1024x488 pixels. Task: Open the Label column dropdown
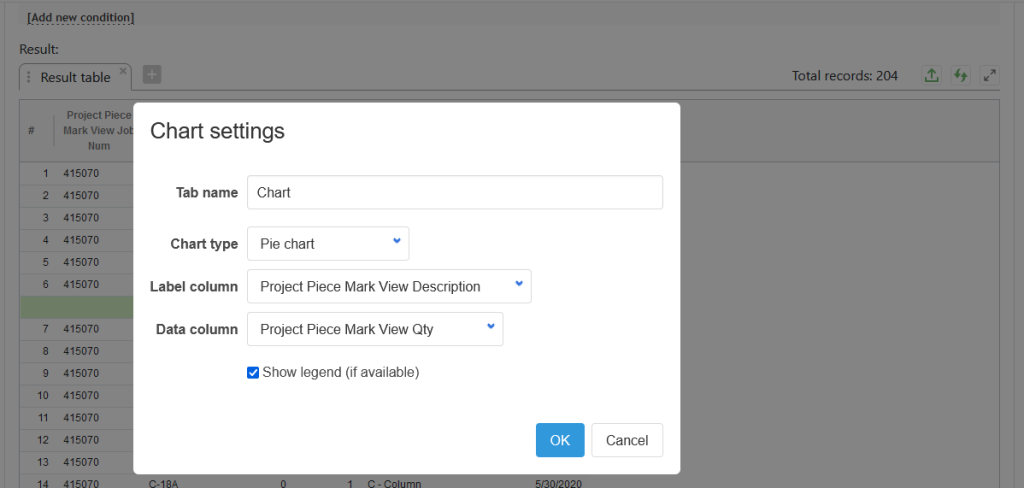(x=389, y=286)
